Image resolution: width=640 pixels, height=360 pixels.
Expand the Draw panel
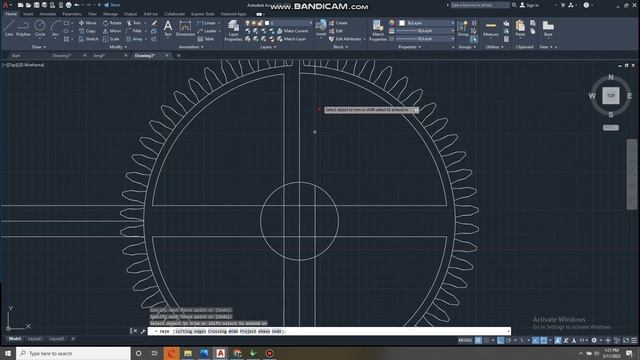pos(39,47)
